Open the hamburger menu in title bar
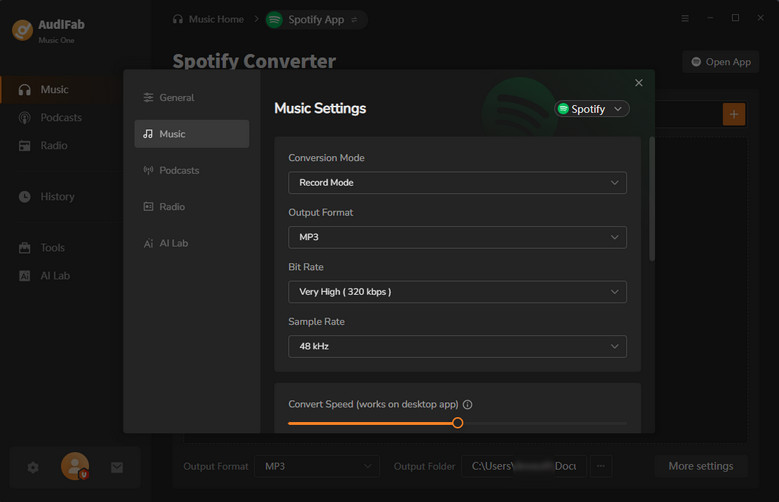This screenshot has width=779, height=502. [685, 18]
